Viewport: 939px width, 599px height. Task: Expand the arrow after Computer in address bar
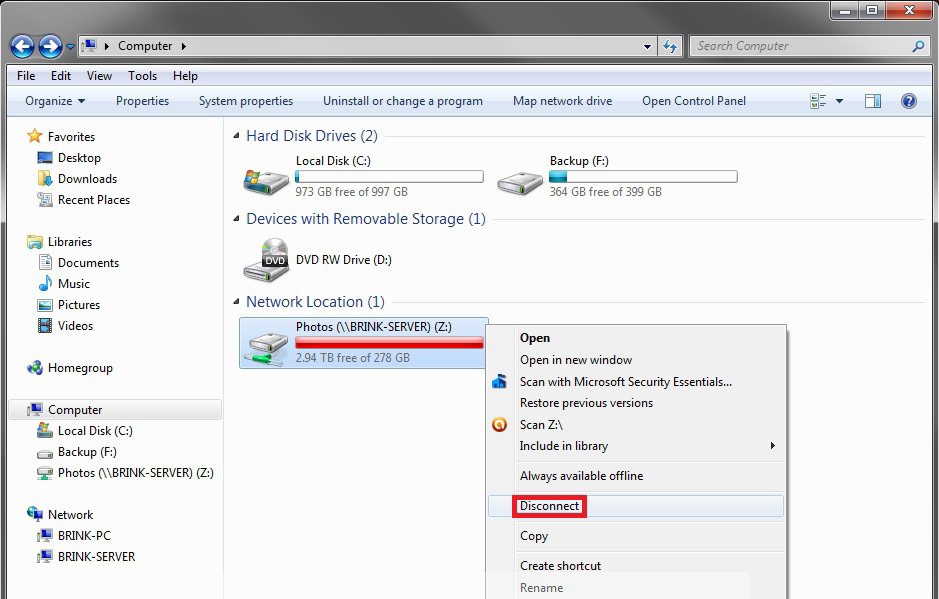(183, 46)
